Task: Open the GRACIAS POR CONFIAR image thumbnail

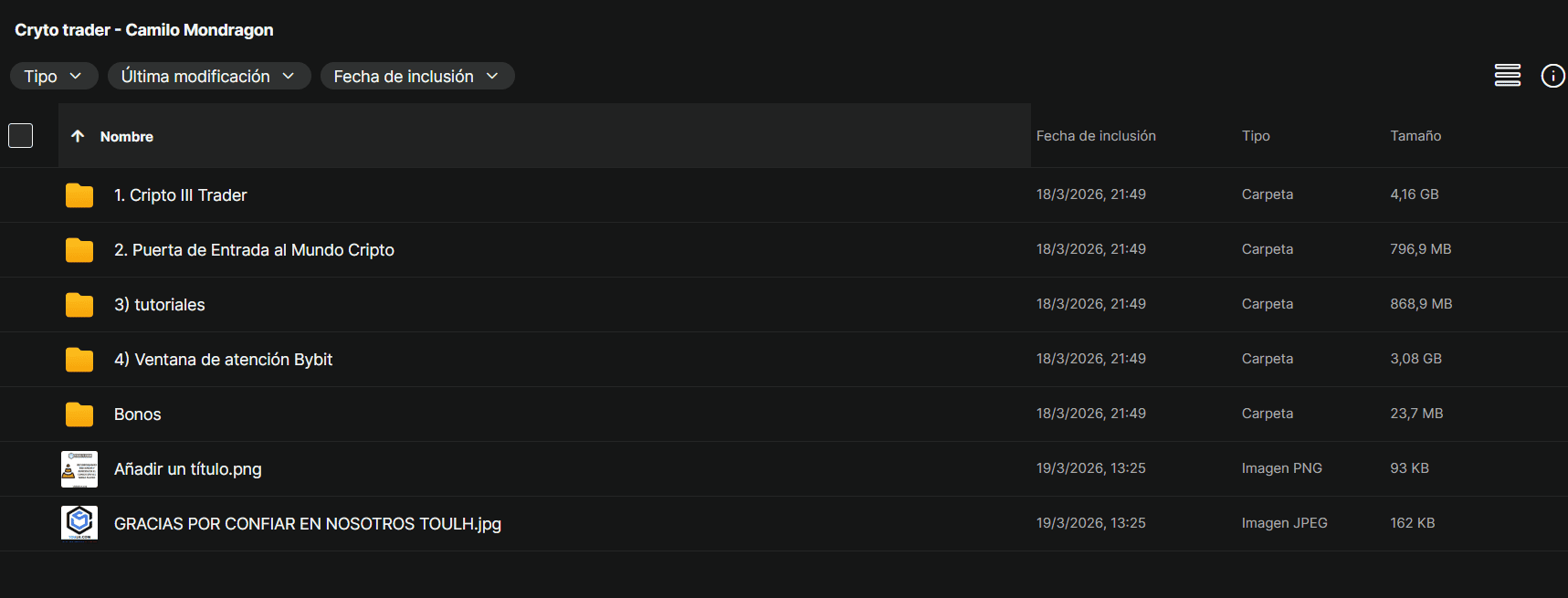Action: 79,523
